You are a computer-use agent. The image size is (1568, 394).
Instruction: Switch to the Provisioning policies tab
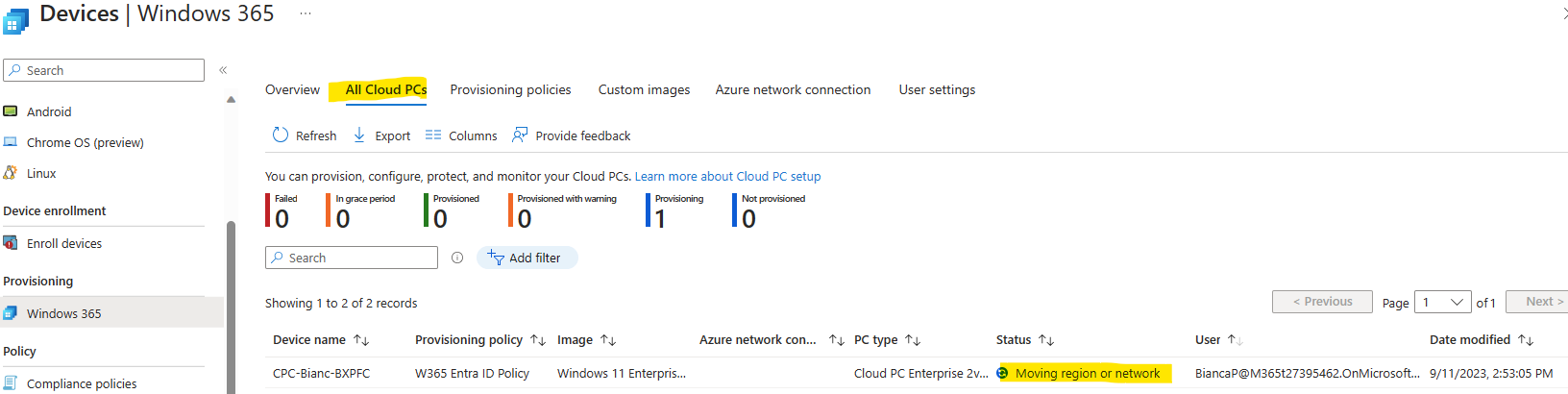(x=510, y=89)
